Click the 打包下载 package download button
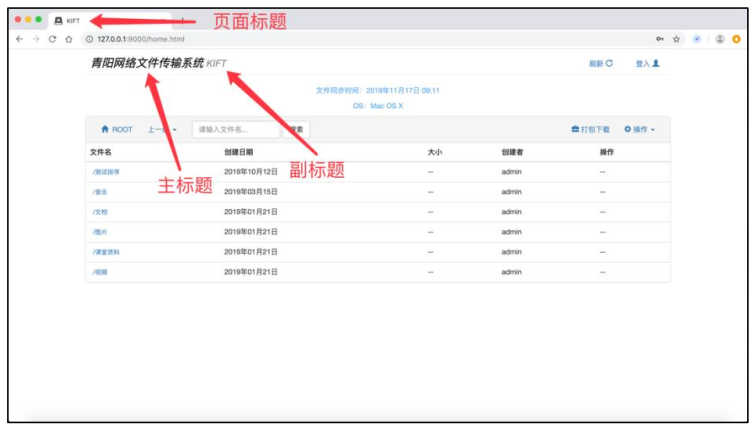The width and height of the screenshot is (756, 430). 590,130
